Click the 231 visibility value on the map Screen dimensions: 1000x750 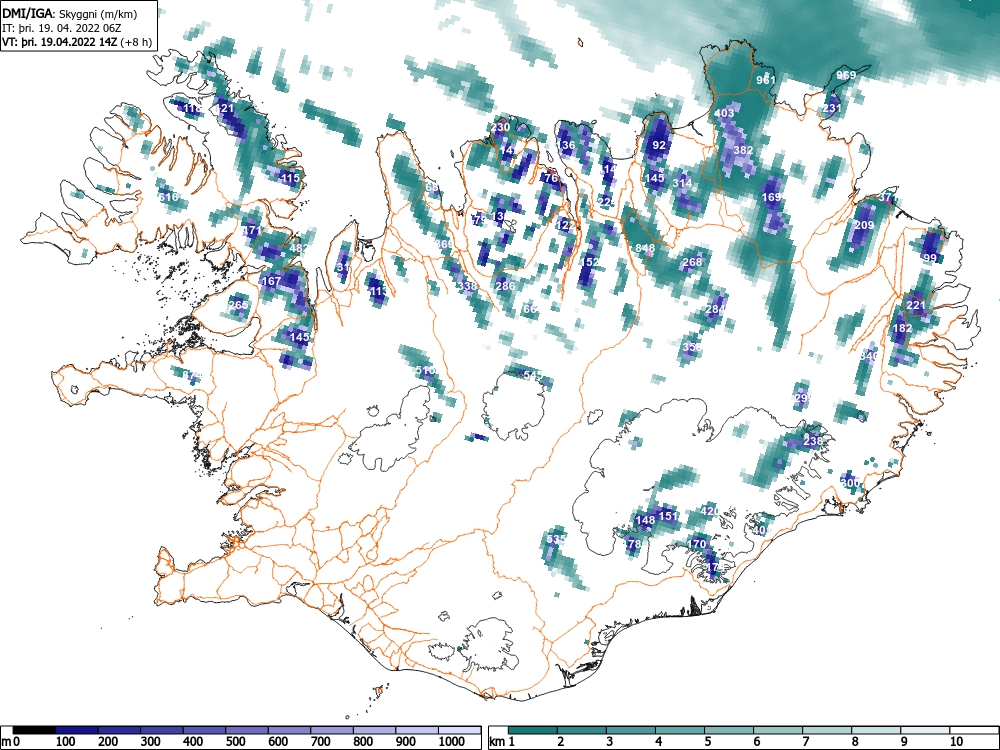pos(832,108)
